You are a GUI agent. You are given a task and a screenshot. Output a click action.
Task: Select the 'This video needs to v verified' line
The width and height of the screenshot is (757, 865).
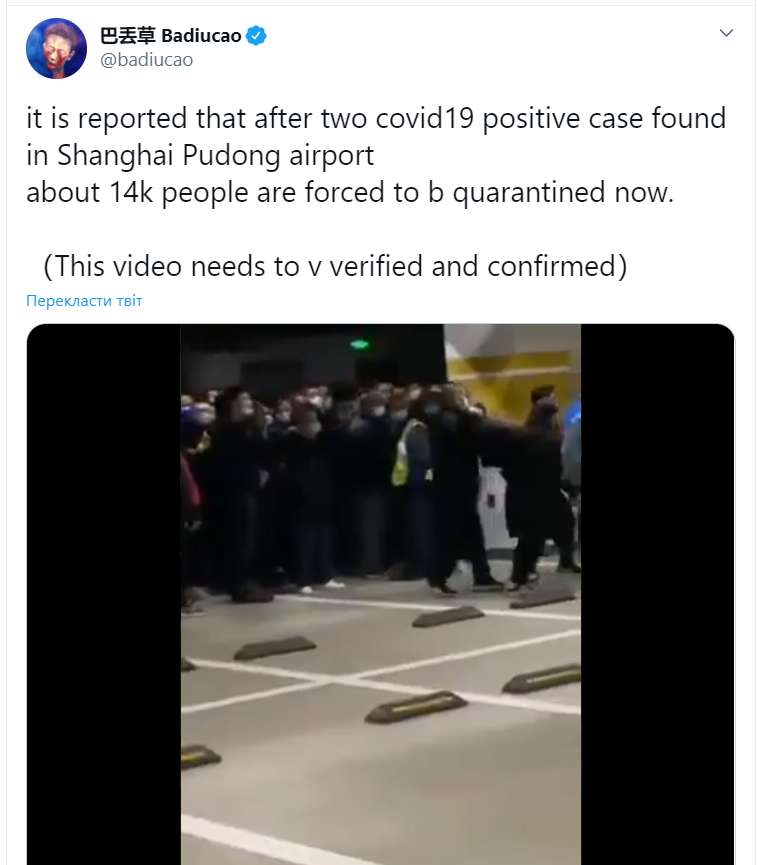[x=335, y=266]
